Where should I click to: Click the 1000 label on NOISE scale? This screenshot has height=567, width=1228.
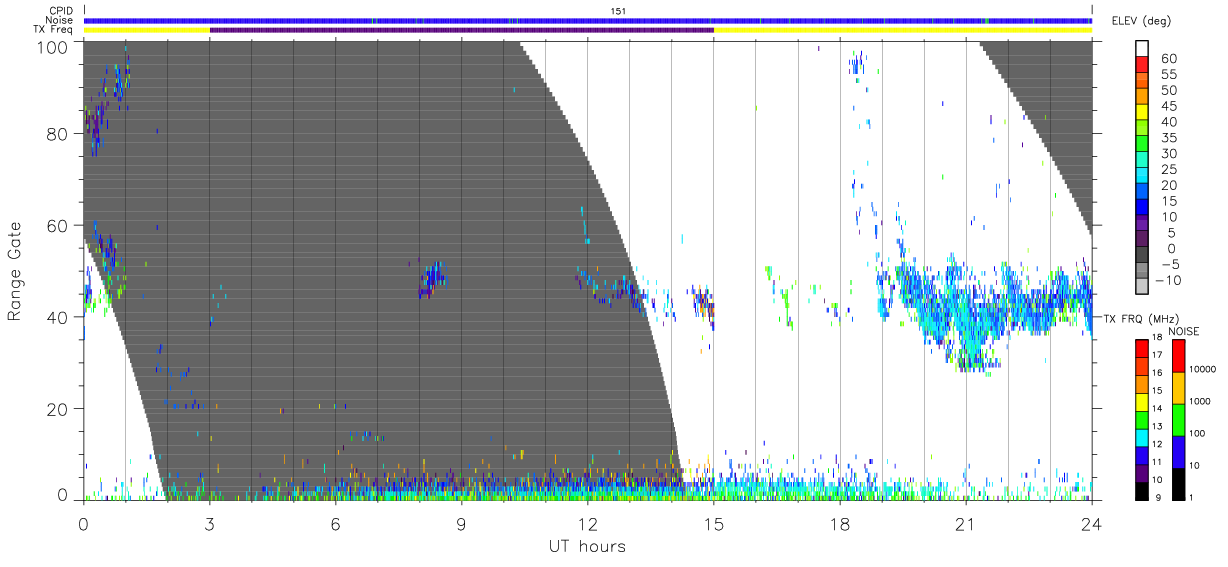pyautogui.click(x=1201, y=400)
